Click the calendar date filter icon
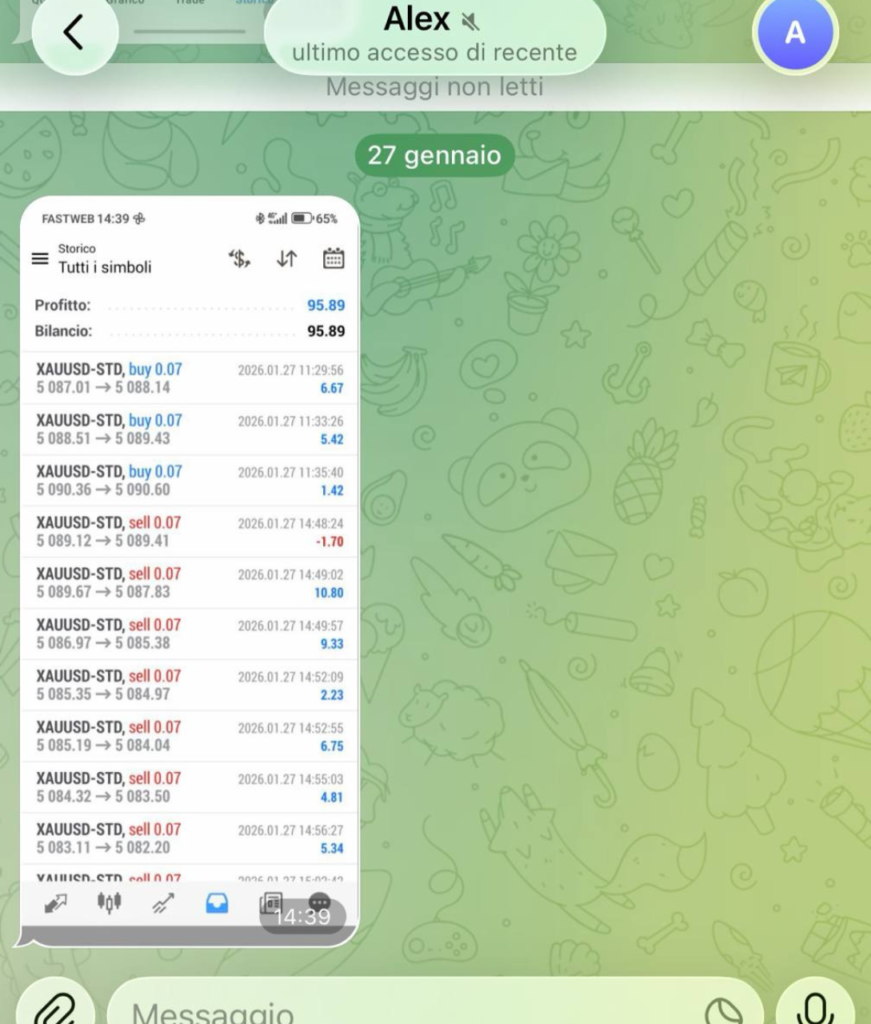Image resolution: width=871 pixels, height=1024 pixels. click(x=333, y=259)
